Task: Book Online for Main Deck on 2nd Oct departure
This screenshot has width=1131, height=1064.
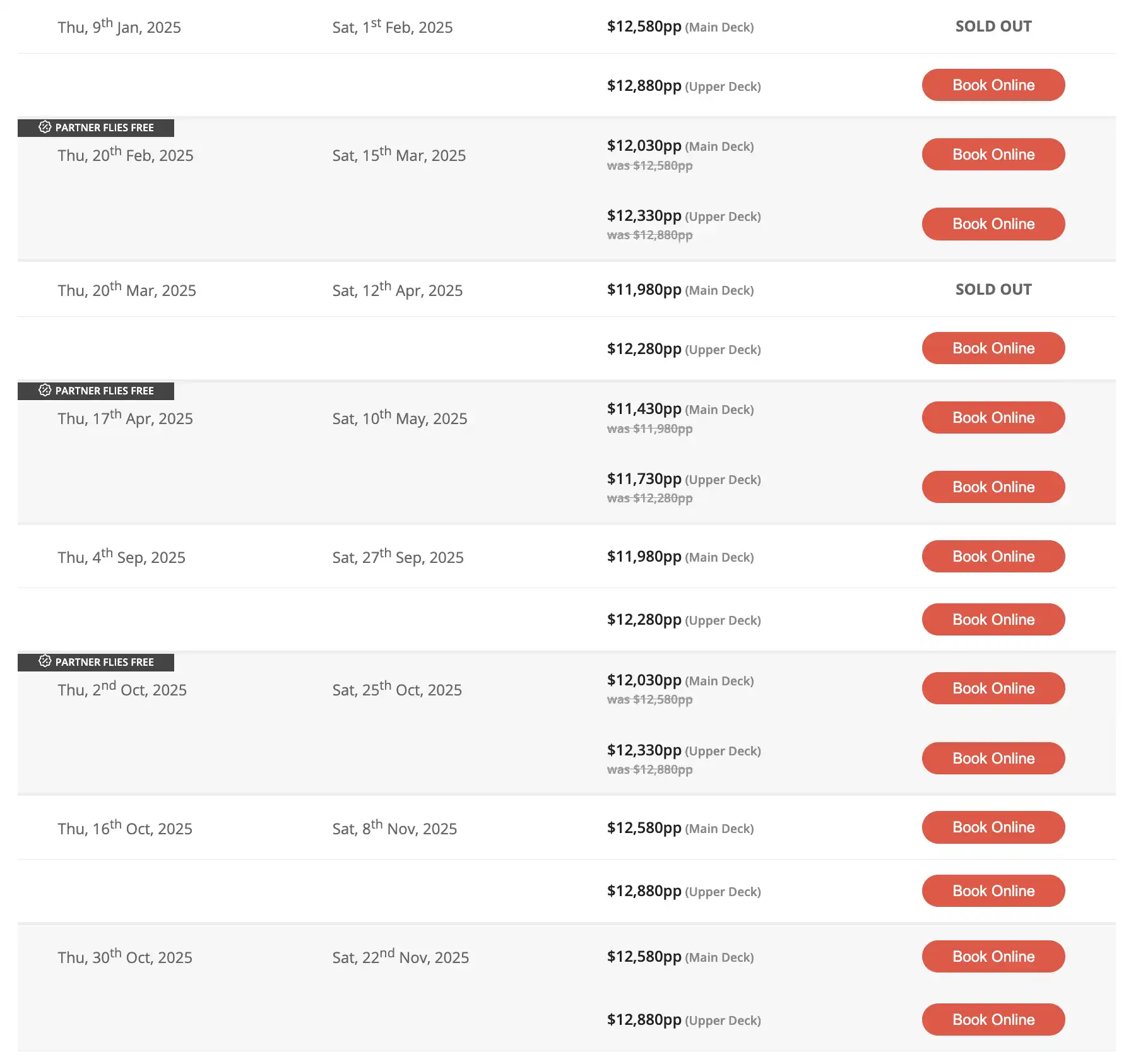Action: point(993,688)
